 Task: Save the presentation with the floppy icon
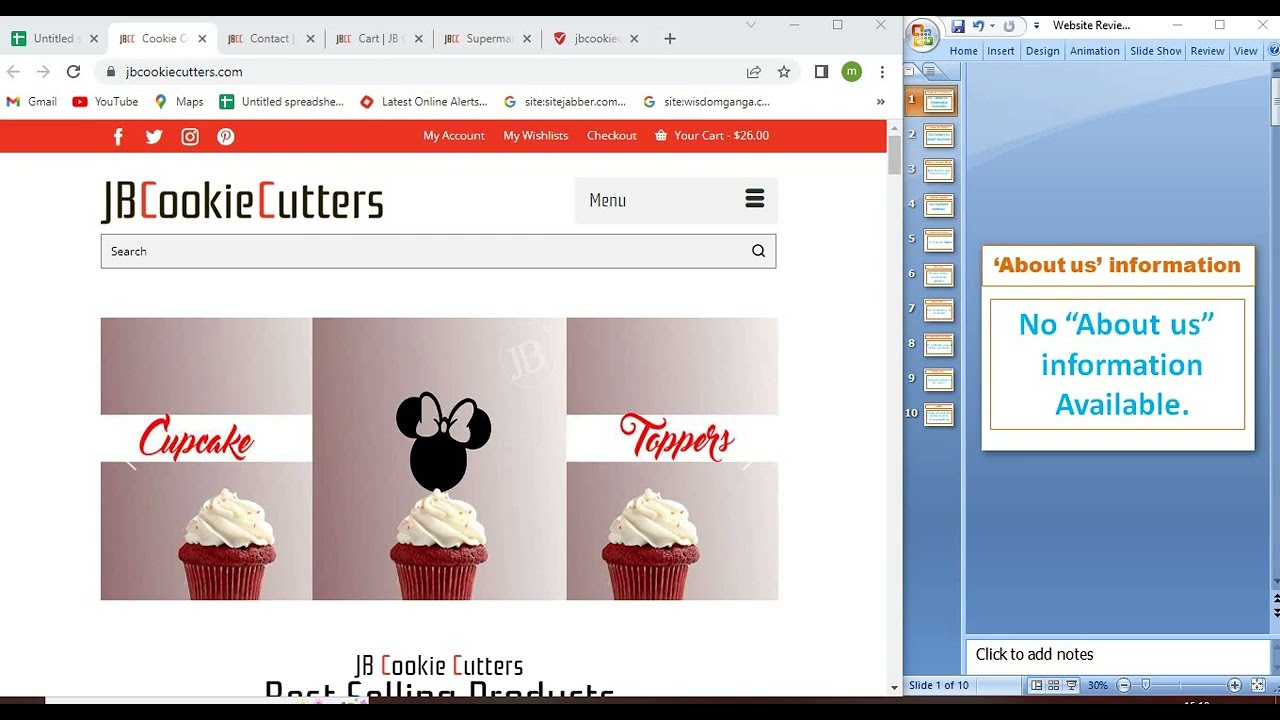pyautogui.click(x=958, y=26)
